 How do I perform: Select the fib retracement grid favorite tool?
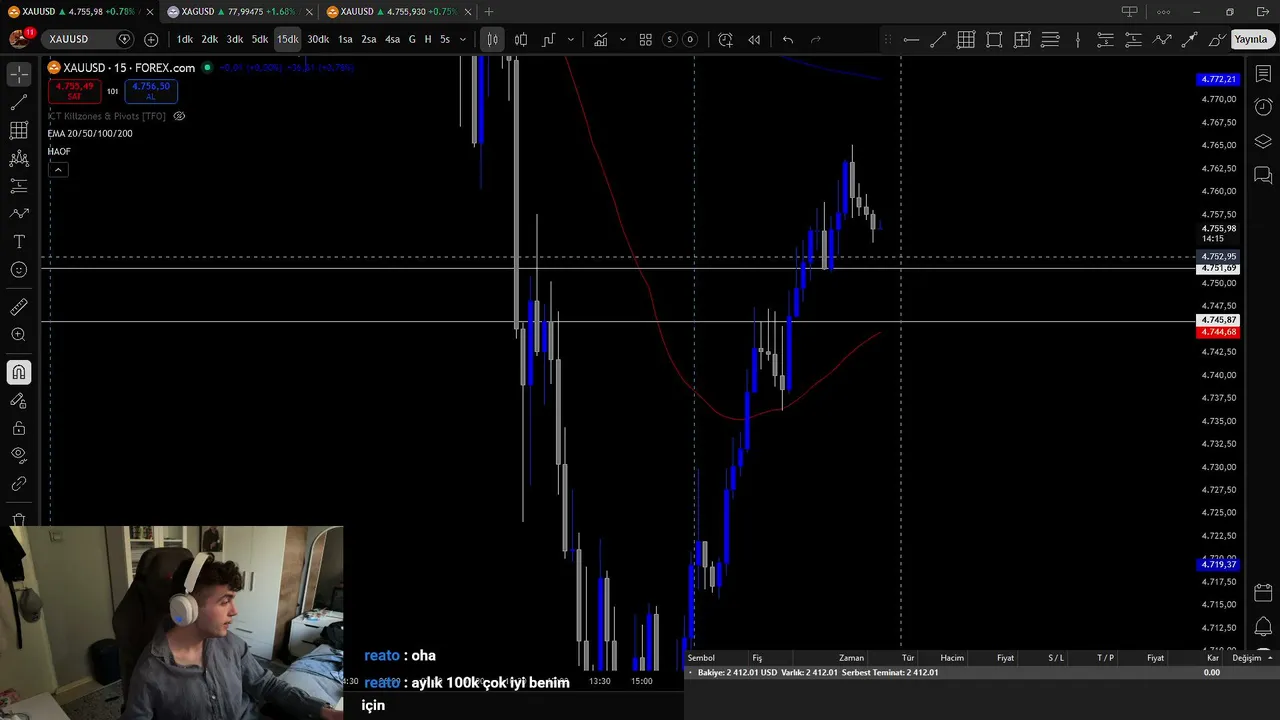[966, 40]
